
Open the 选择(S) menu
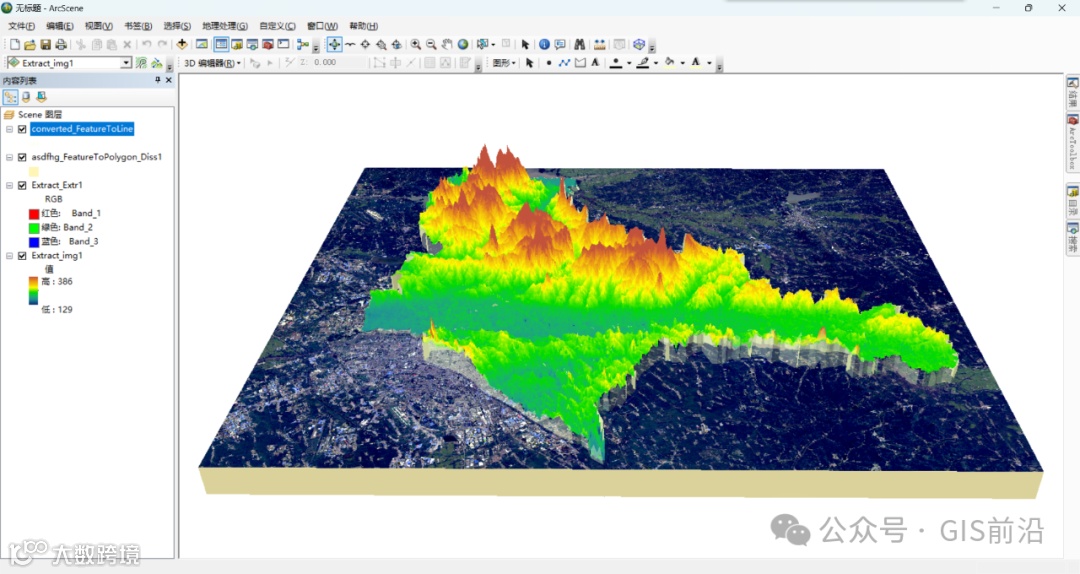177,26
